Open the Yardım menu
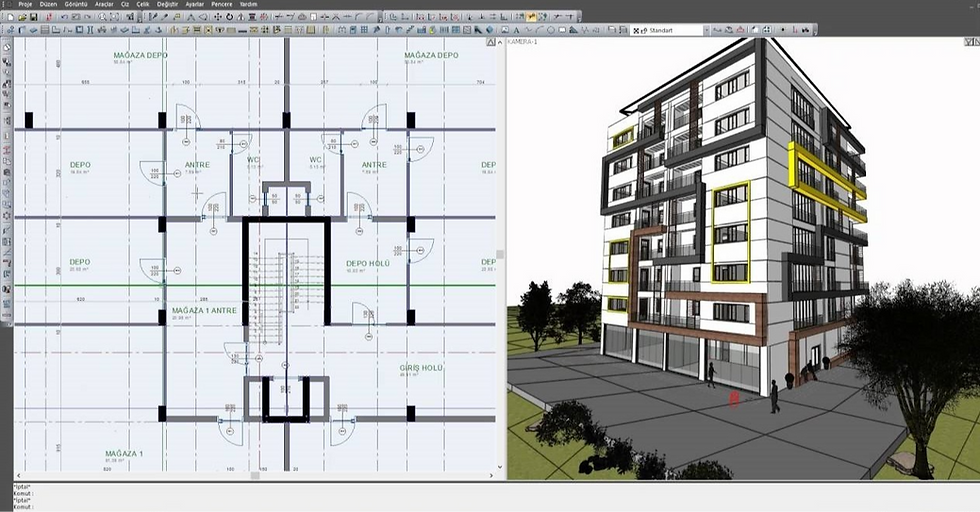This screenshot has height=512, width=980. click(249, 4)
